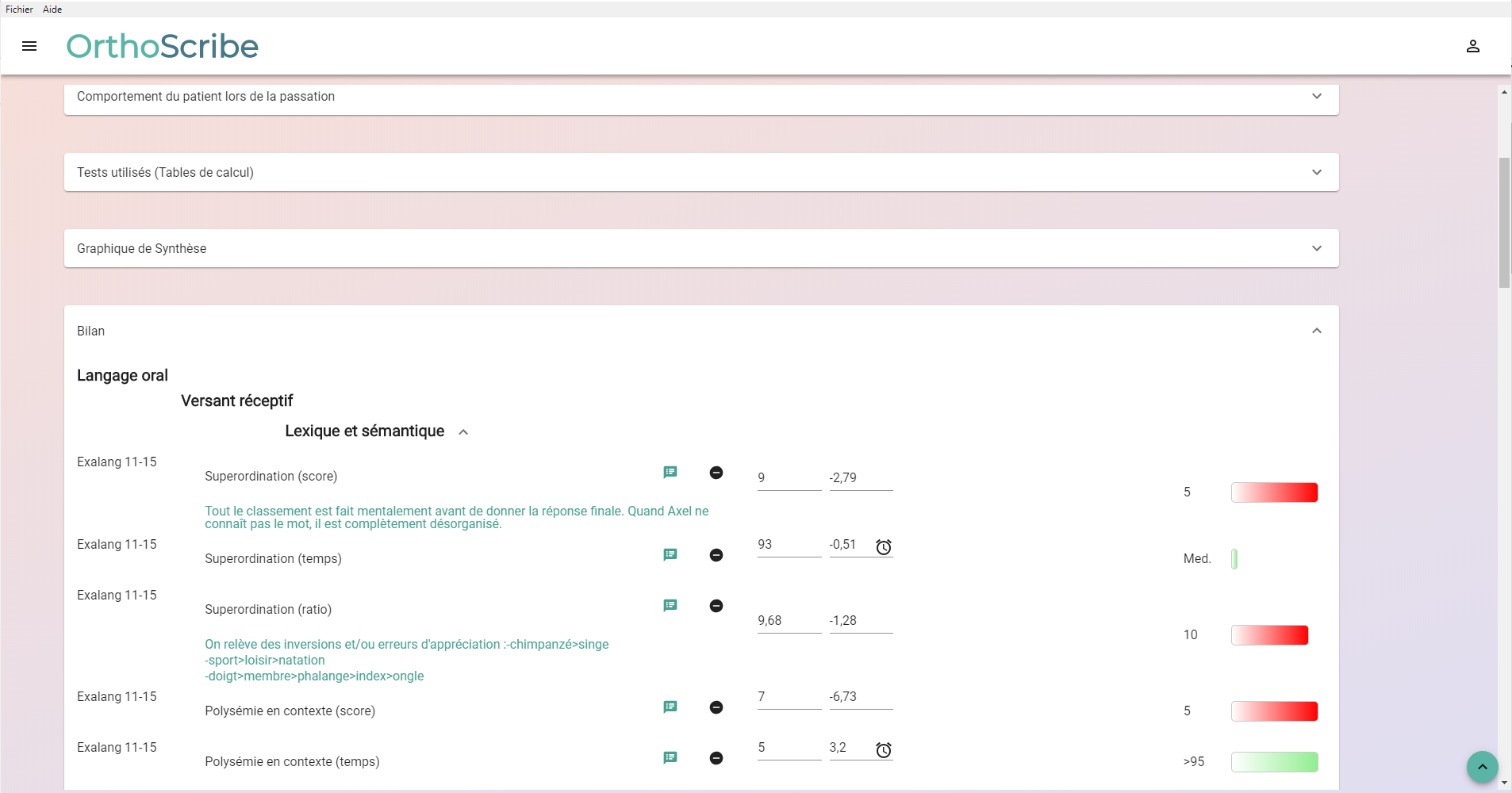Click the timer clock icon for Superordination (temps)
Image resolution: width=1512 pixels, height=793 pixels.
click(x=883, y=547)
